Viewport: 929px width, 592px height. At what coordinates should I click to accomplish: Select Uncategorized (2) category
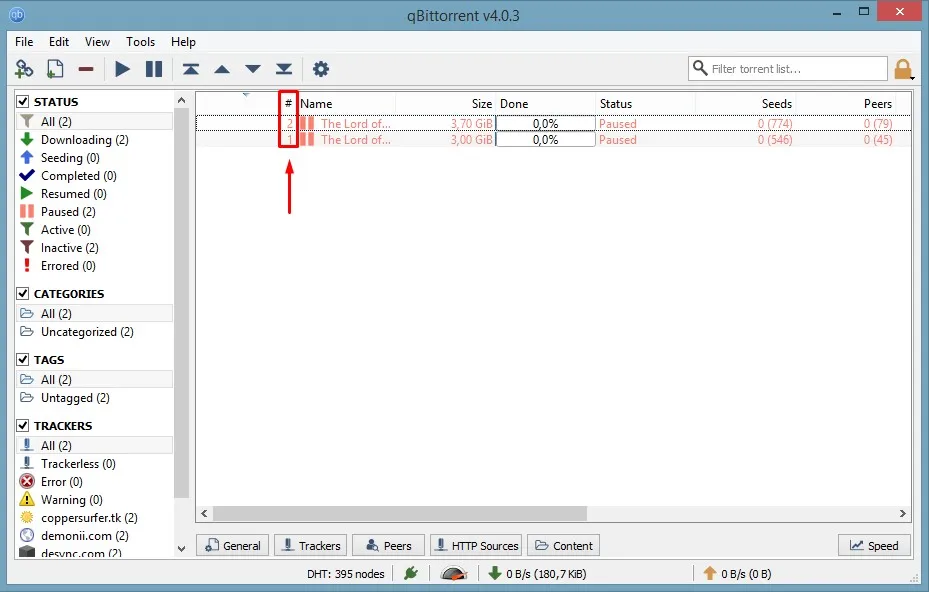(87, 332)
